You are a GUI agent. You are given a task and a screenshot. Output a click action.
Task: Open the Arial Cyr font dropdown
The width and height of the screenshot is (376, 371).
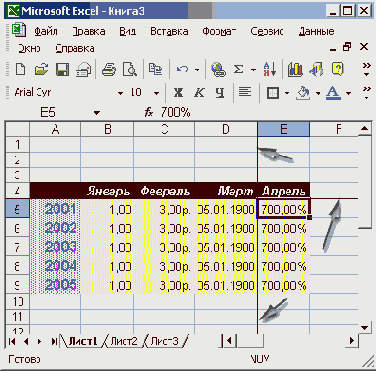click(x=120, y=93)
